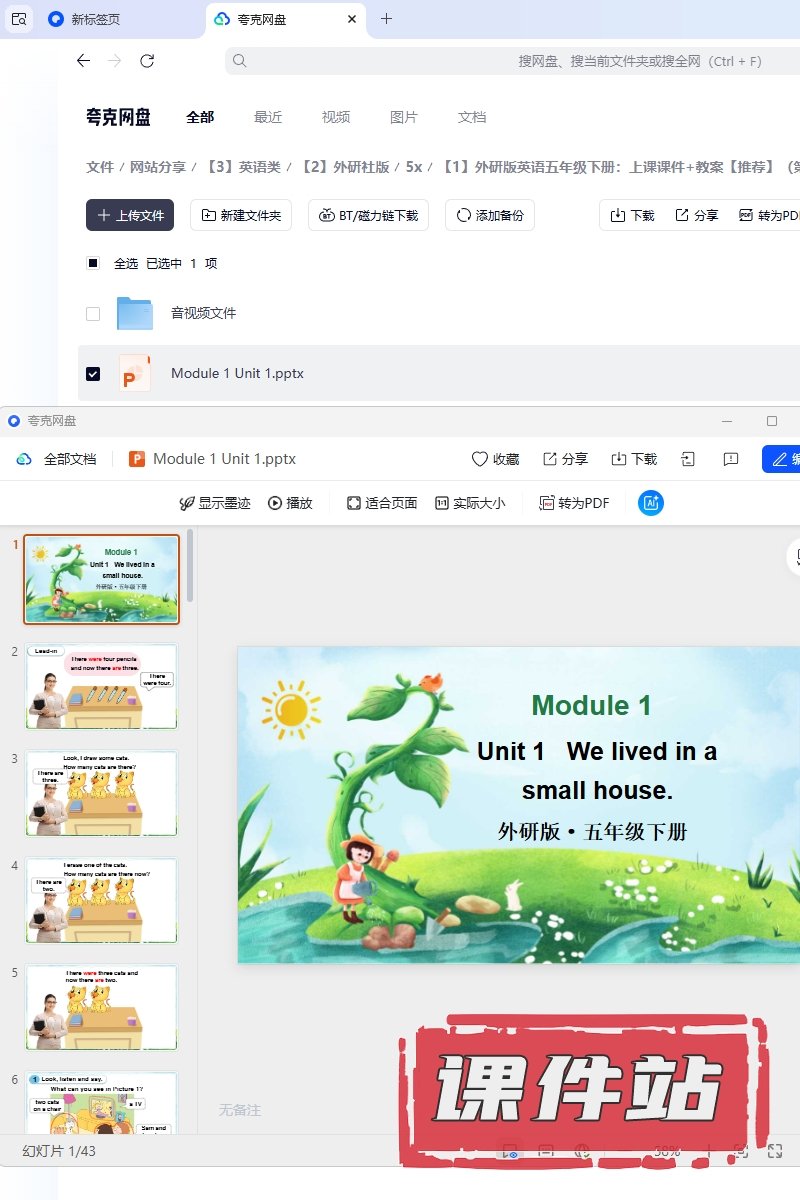Toggle the 全选 select-all checkbox
The width and height of the screenshot is (800, 1200).
pos(93,263)
